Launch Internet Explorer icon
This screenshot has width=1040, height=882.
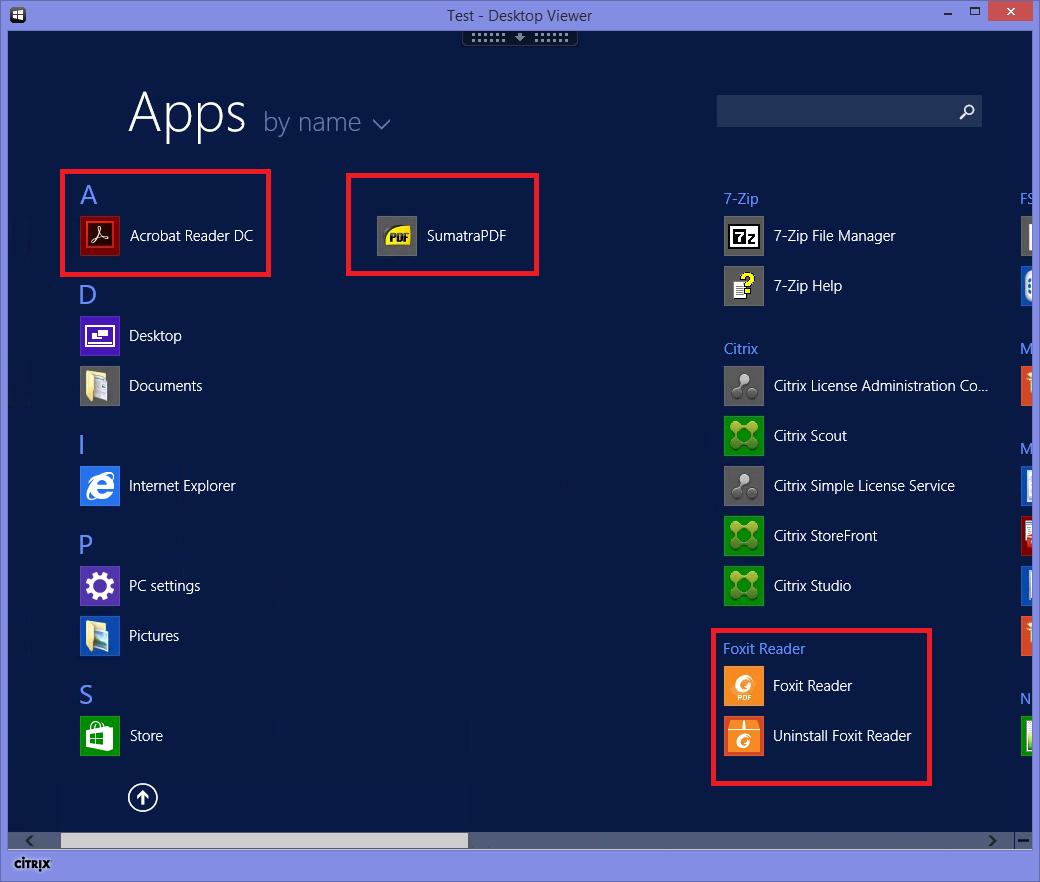[99, 486]
